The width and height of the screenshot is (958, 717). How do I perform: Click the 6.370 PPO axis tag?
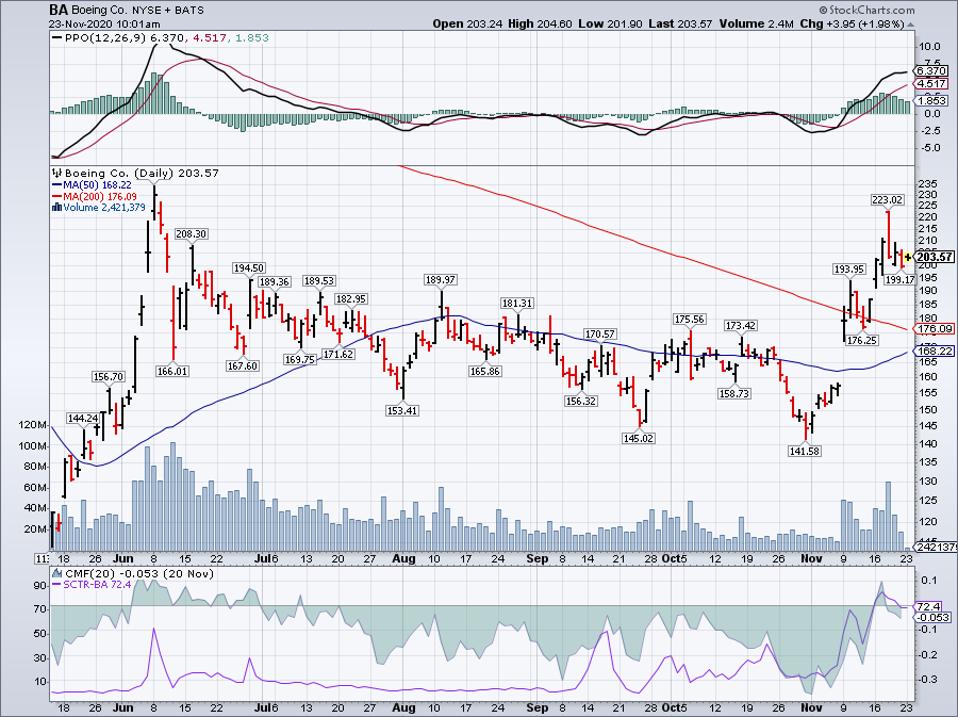tap(931, 71)
